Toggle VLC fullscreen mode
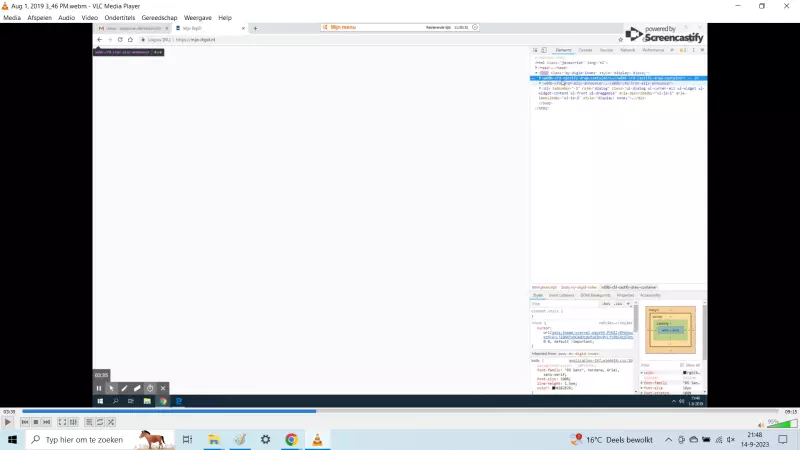This screenshot has width=800, height=450. pyautogui.click(x=63, y=423)
